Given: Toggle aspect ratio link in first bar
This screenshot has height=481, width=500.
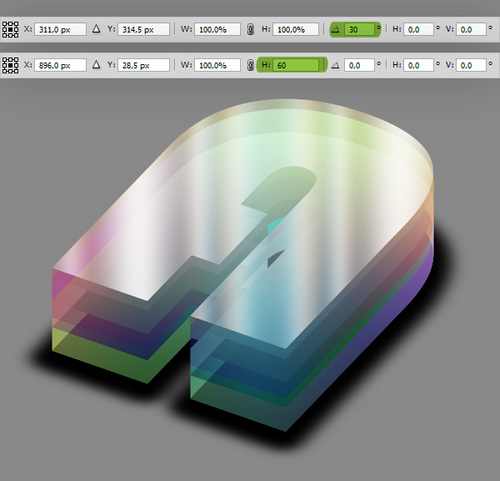Looking at the screenshot, I should (250, 29).
